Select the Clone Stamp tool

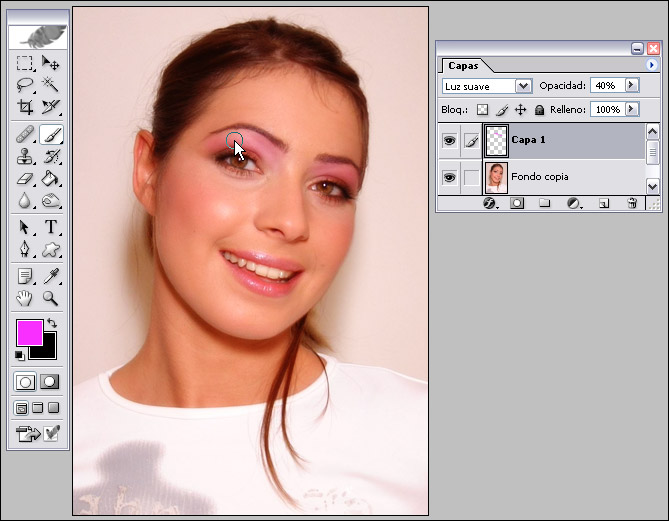[x=26, y=157]
